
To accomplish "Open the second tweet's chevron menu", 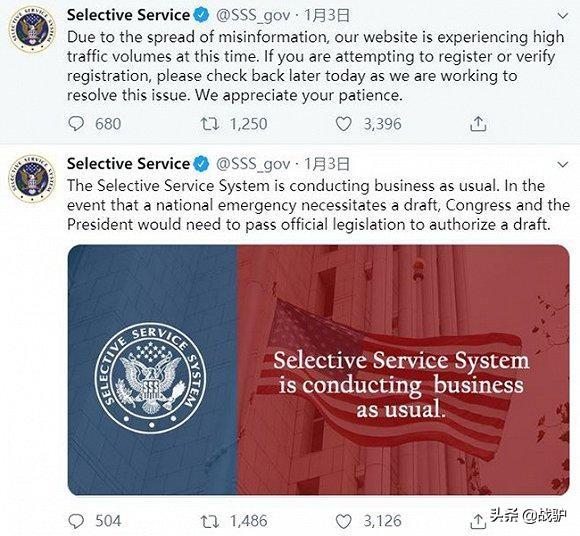I will pos(563,164).
